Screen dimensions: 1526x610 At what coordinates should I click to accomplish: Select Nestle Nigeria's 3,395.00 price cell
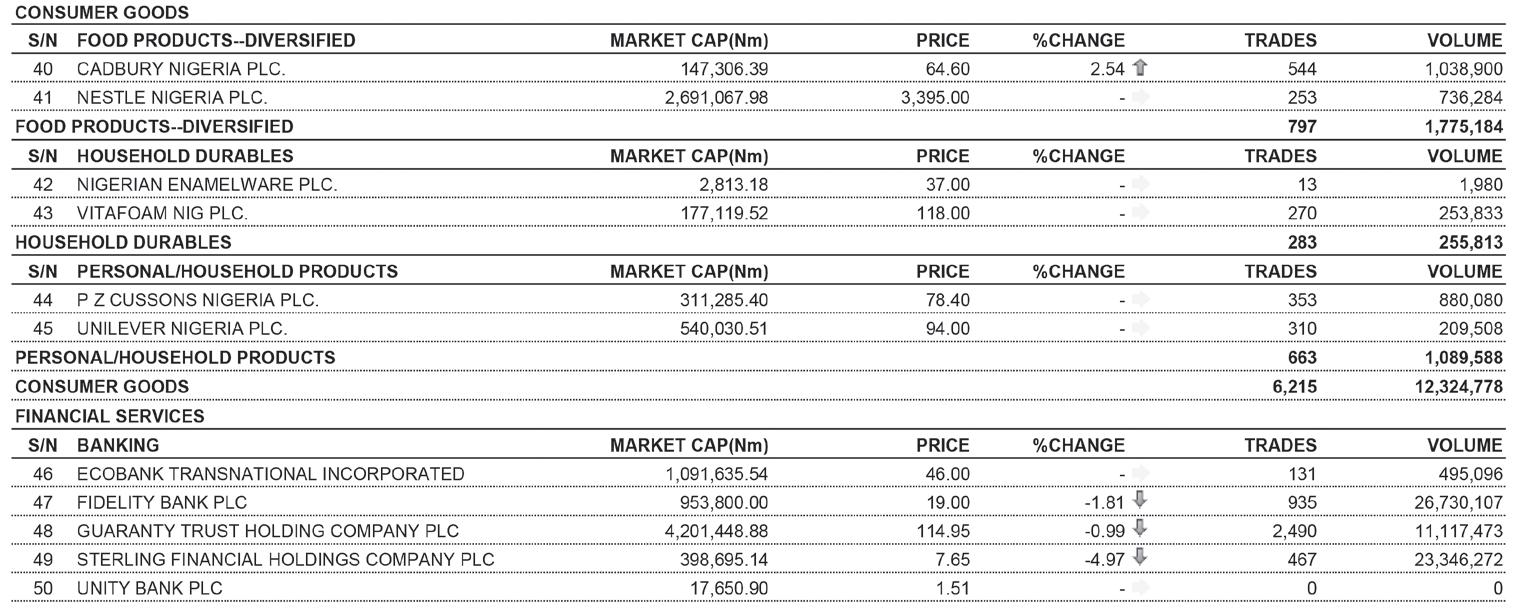(x=935, y=98)
